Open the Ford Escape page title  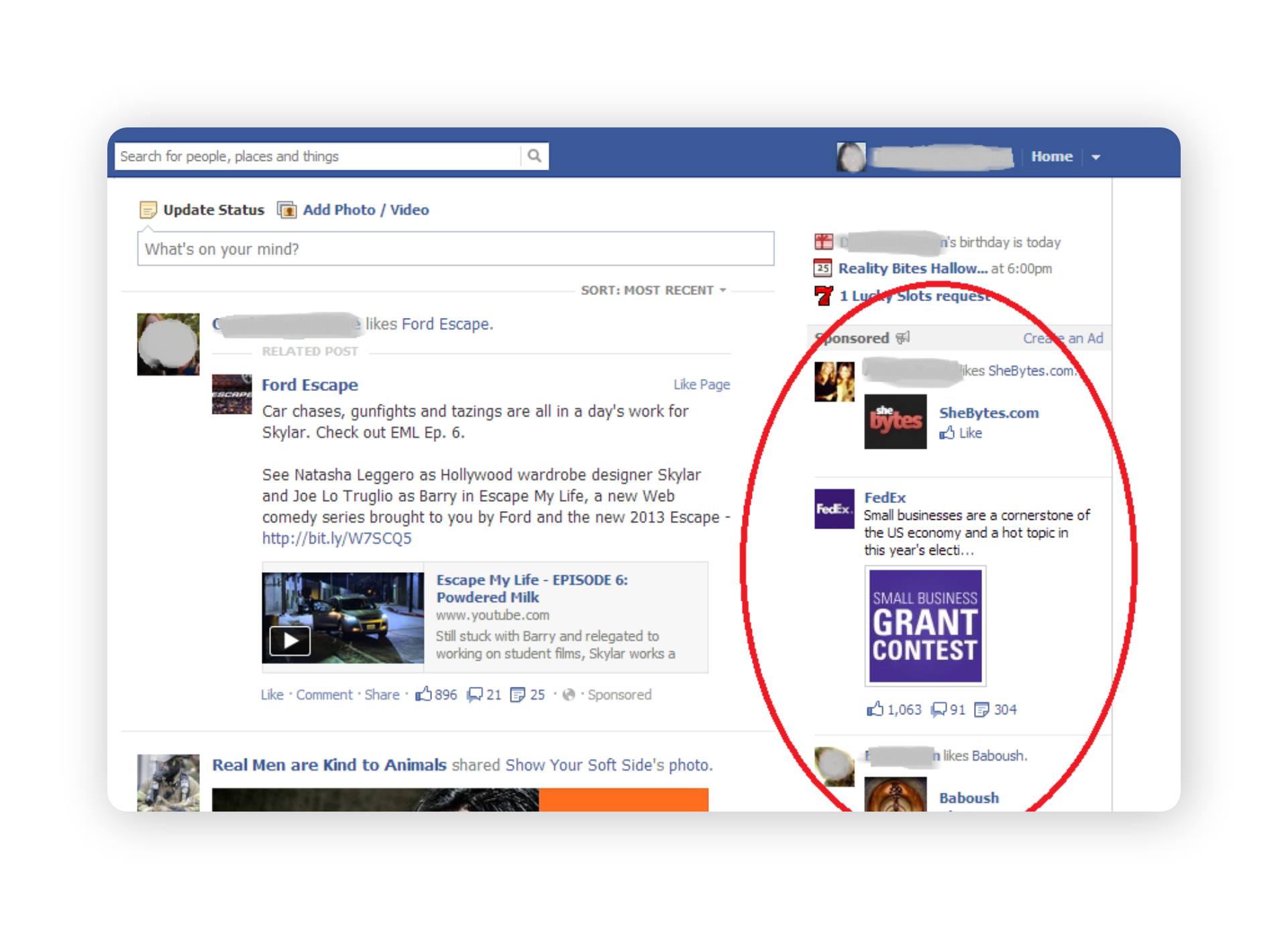[309, 385]
